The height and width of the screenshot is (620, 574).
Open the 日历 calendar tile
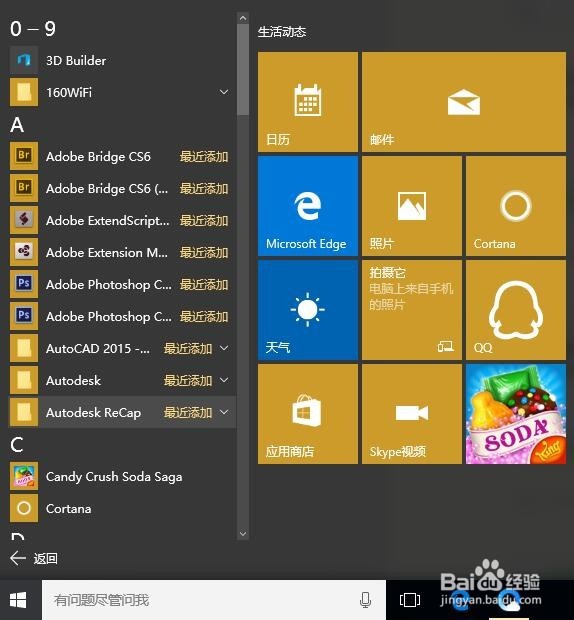(308, 102)
